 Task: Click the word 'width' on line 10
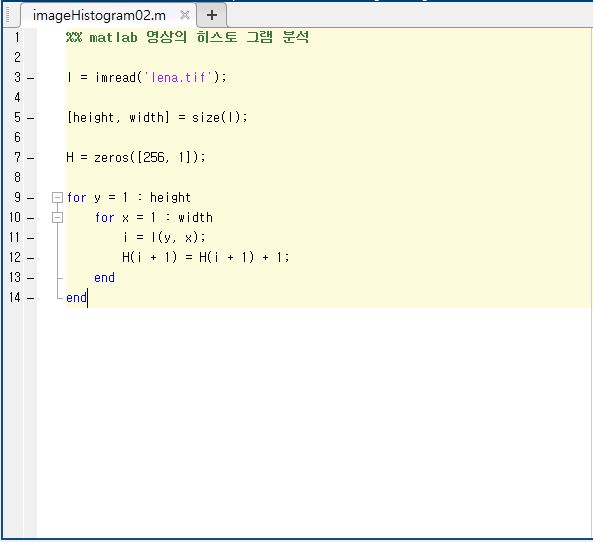tap(195, 217)
